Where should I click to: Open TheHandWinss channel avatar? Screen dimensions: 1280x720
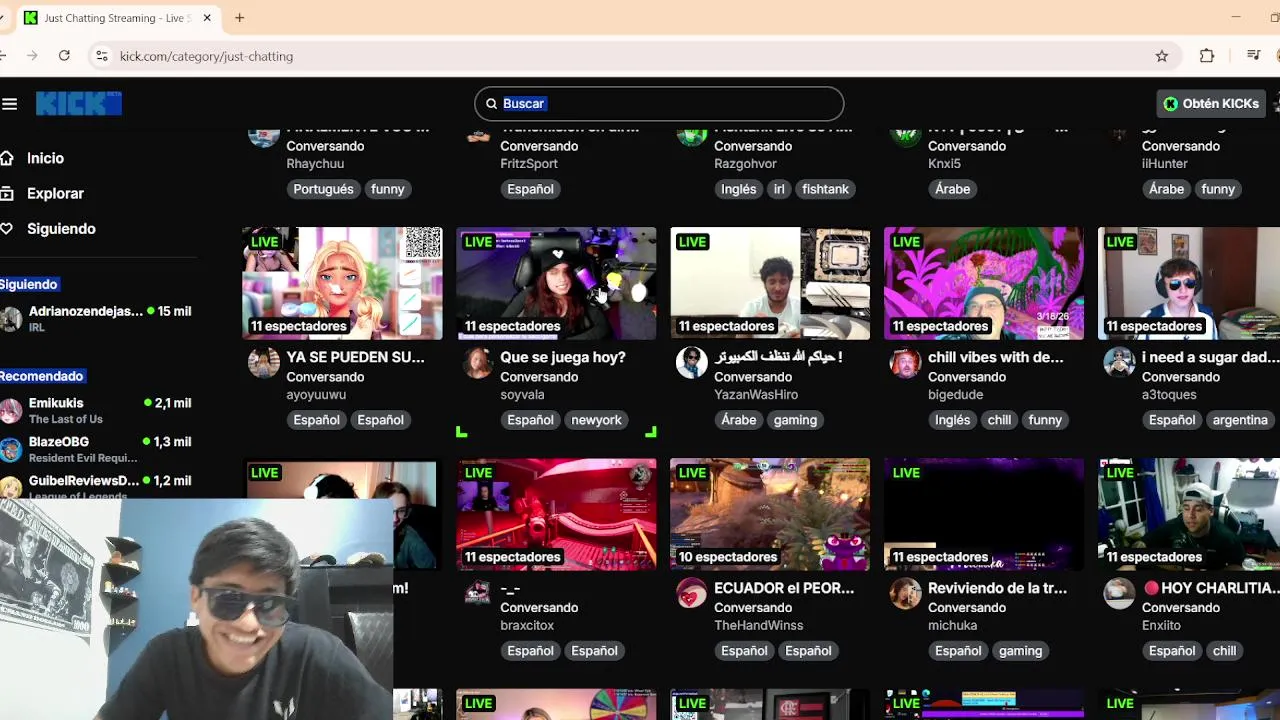692,593
